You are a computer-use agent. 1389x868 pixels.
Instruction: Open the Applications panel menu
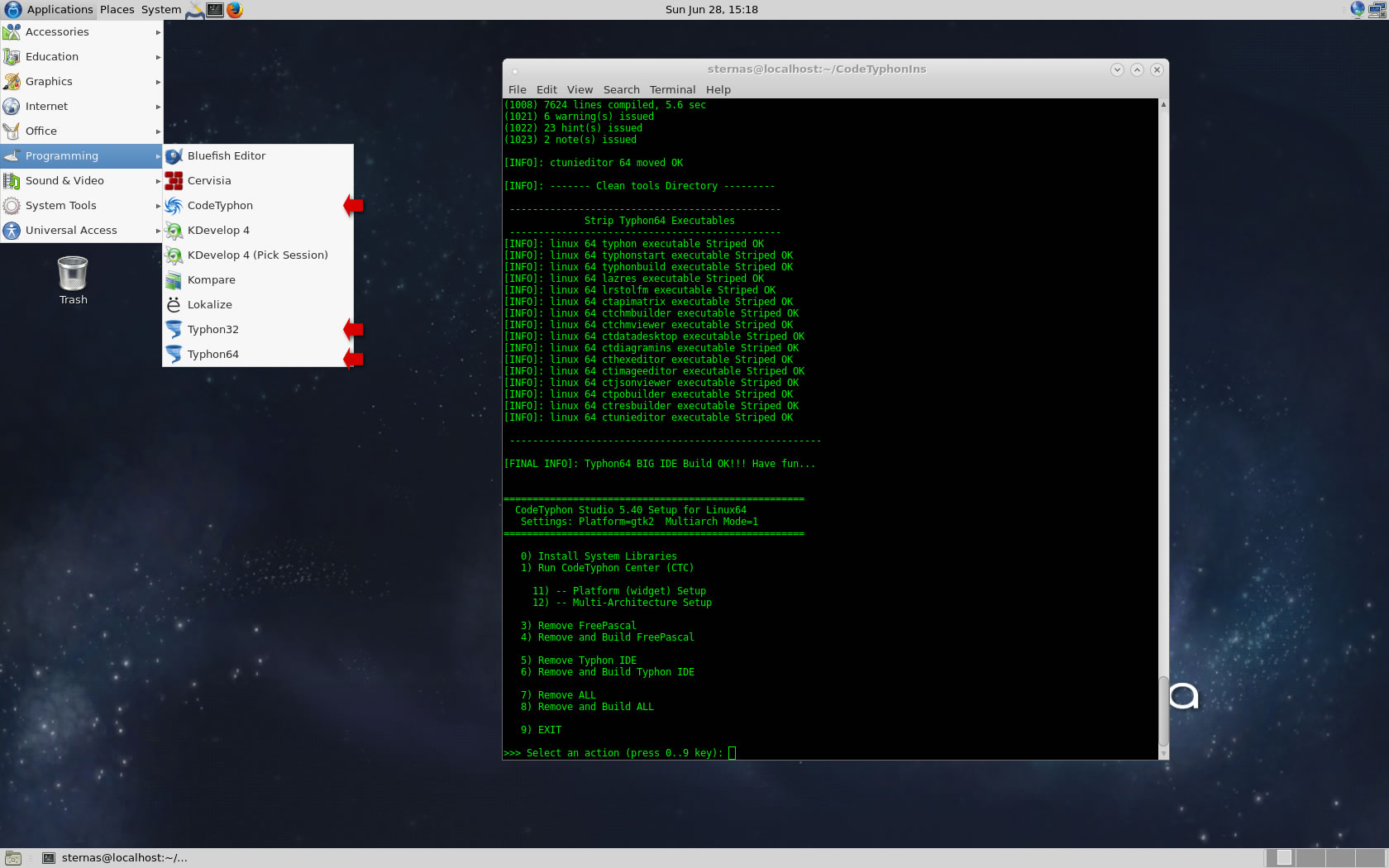(x=49, y=10)
